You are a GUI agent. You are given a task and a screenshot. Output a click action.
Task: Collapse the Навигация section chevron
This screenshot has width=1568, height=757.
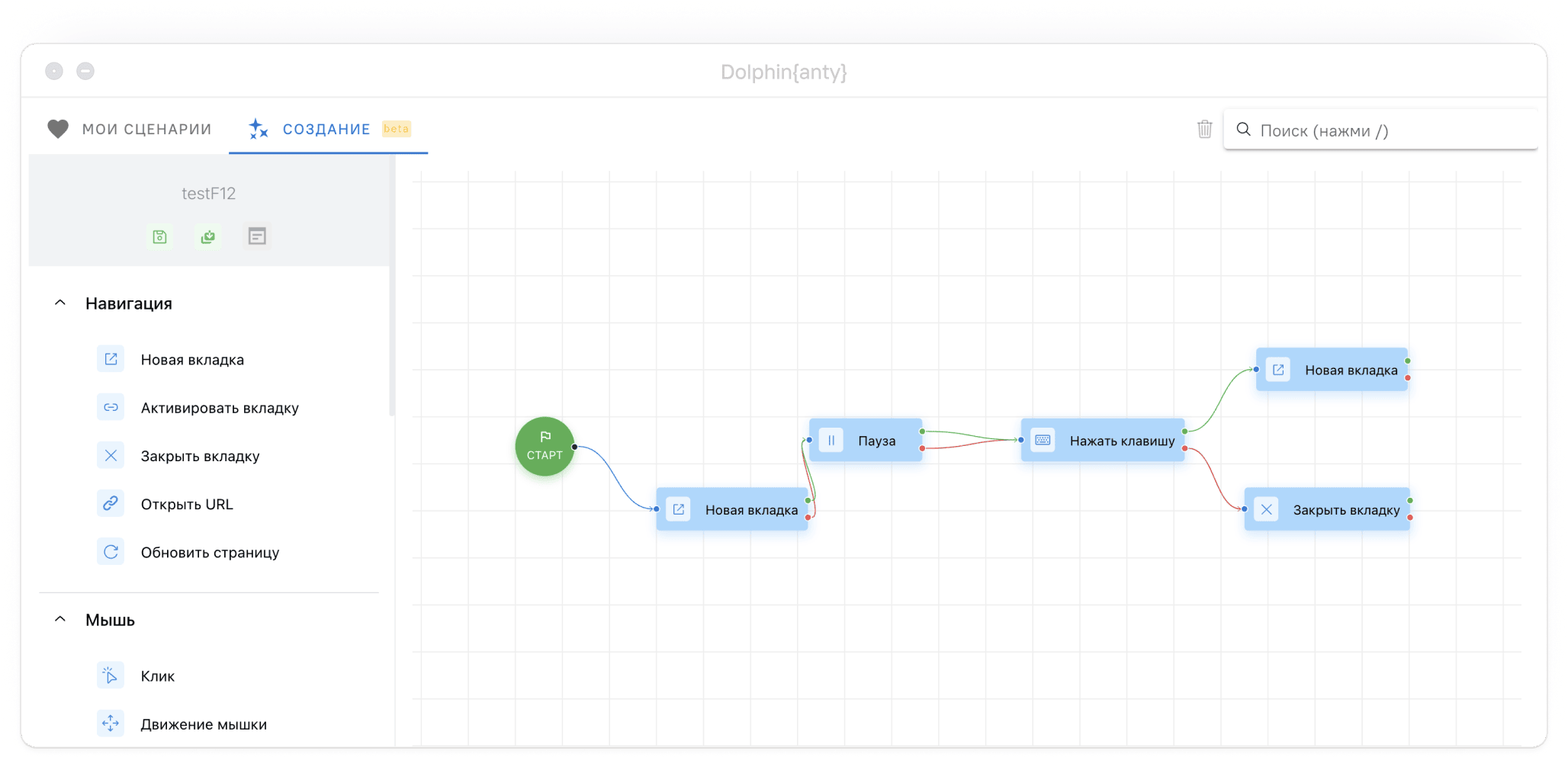click(x=60, y=303)
